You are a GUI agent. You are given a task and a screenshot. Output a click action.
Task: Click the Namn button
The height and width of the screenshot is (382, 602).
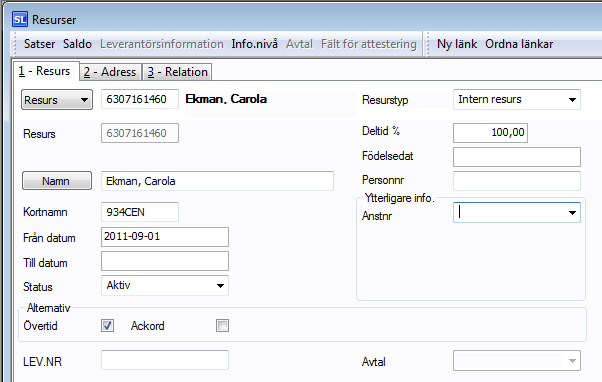(x=57, y=181)
